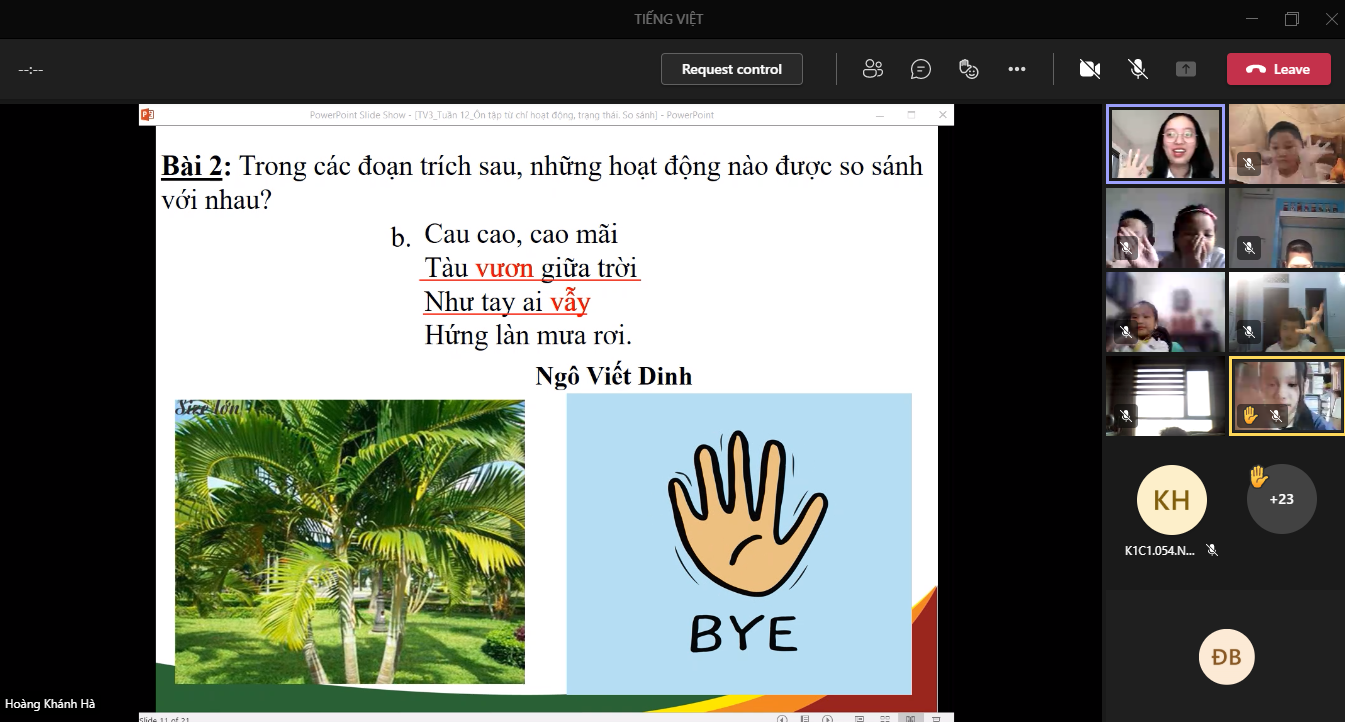Viewport: 1345px width, 722px height.
Task: Click the palm tree photo on slide
Action: click(x=349, y=541)
